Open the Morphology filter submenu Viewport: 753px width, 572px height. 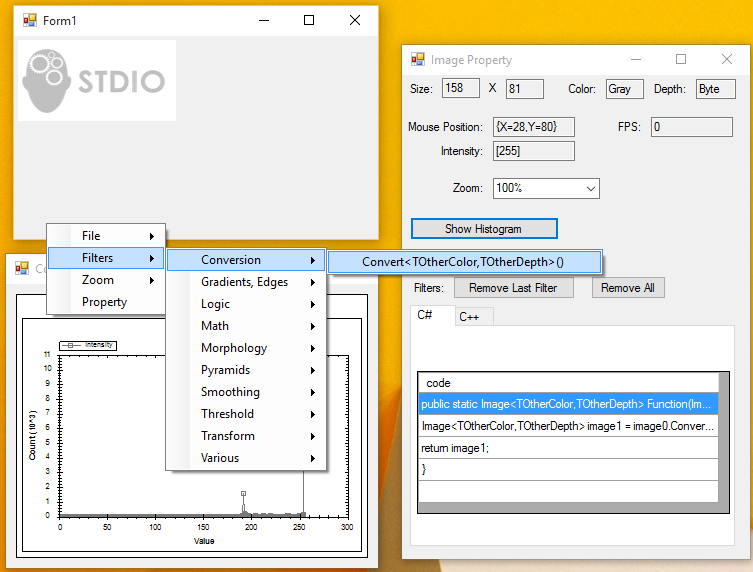[246, 348]
